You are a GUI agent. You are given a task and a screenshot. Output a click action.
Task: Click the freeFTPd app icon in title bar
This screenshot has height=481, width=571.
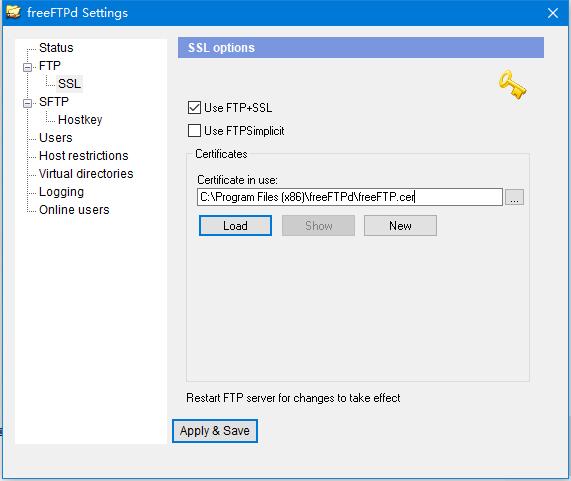click(x=13, y=12)
